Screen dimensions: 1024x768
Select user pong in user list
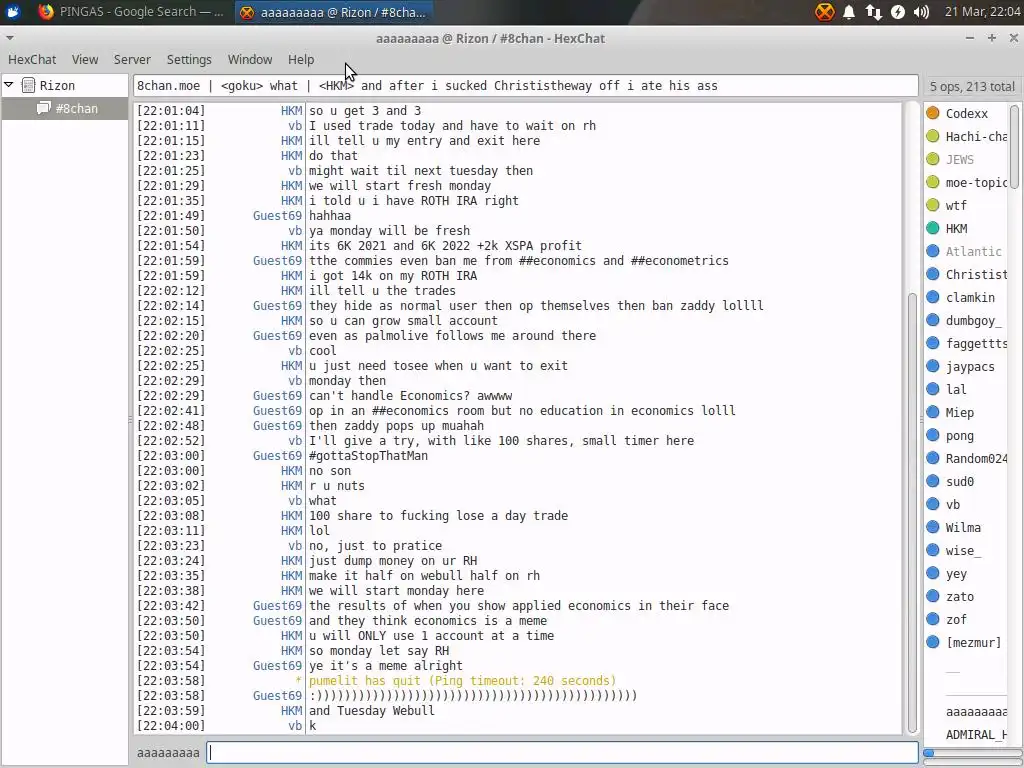pyautogui.click(x=959, y=436)
